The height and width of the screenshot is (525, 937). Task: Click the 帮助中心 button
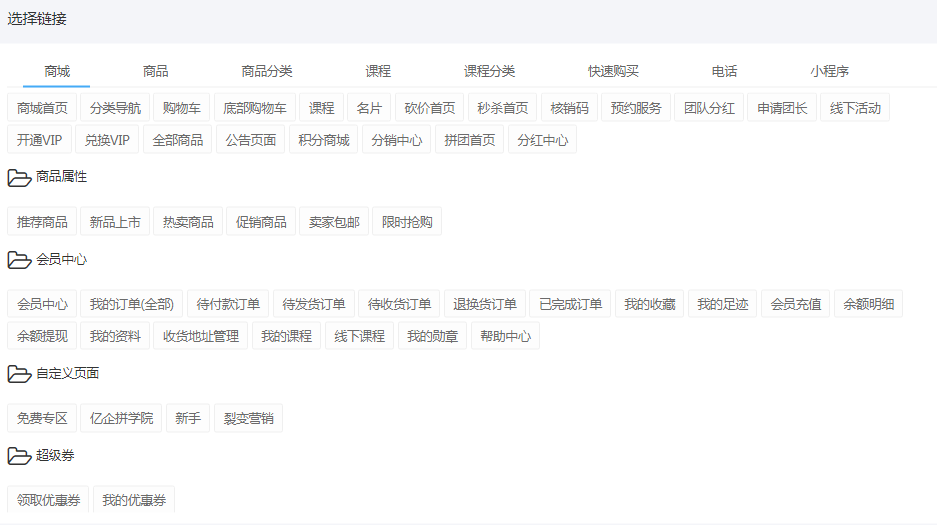point(505,336)
